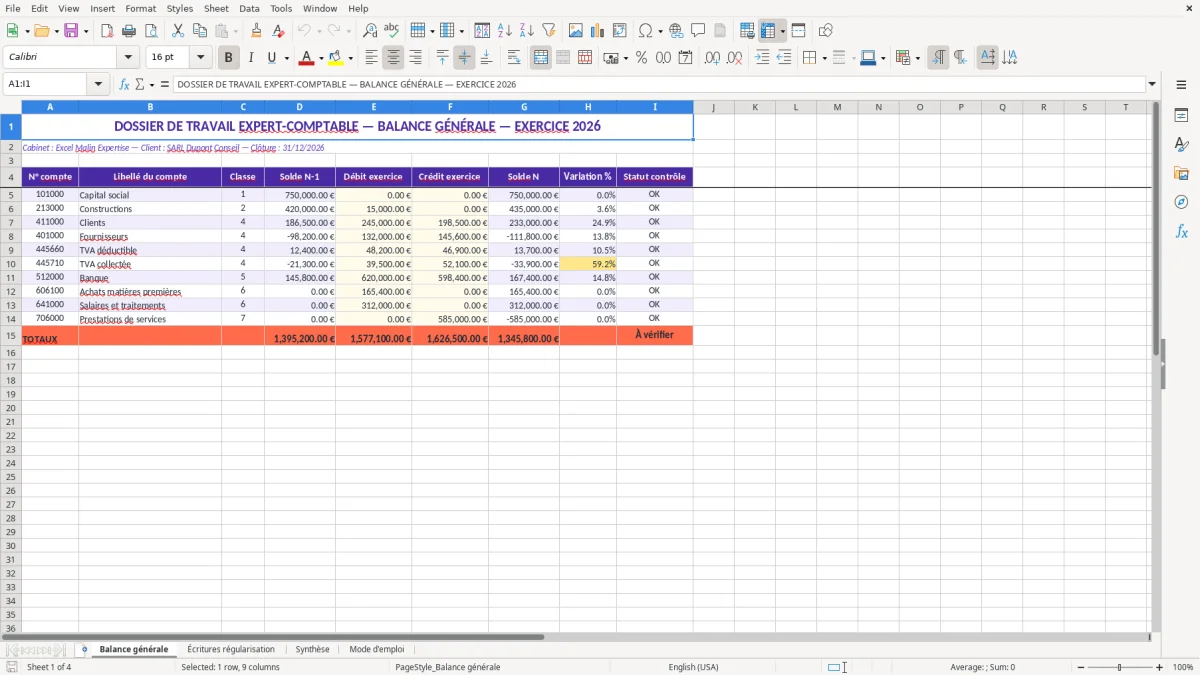The image size is (1200, 675).
Task: Insert special character omega
Action: [x=645, y=31]
